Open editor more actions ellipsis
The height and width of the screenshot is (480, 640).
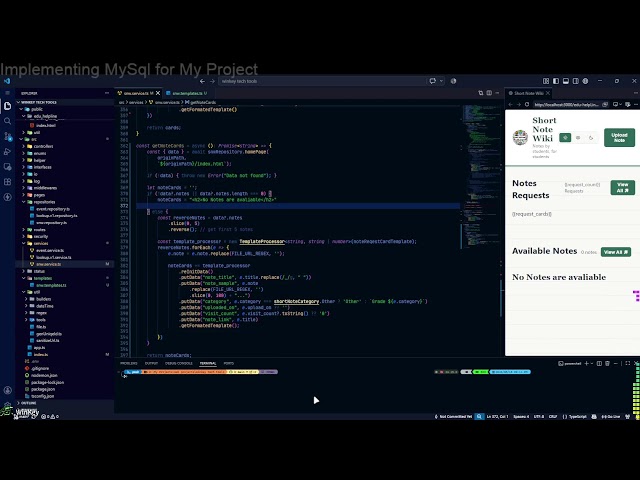[497, 93]
